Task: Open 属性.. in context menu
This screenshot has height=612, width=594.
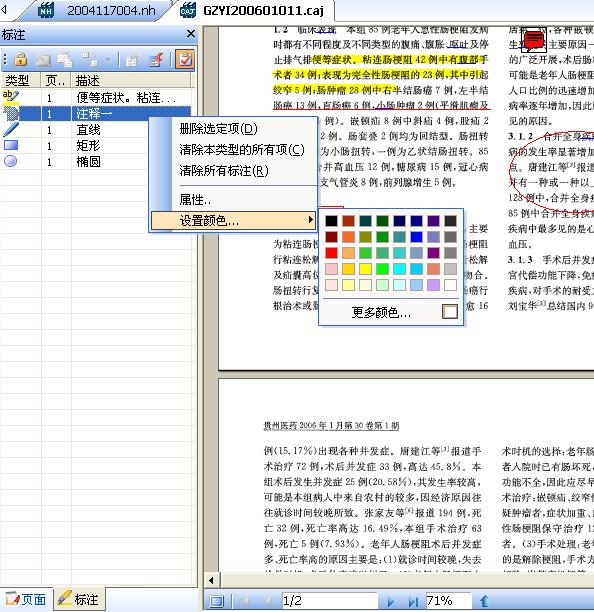Action: click(195, 200)
